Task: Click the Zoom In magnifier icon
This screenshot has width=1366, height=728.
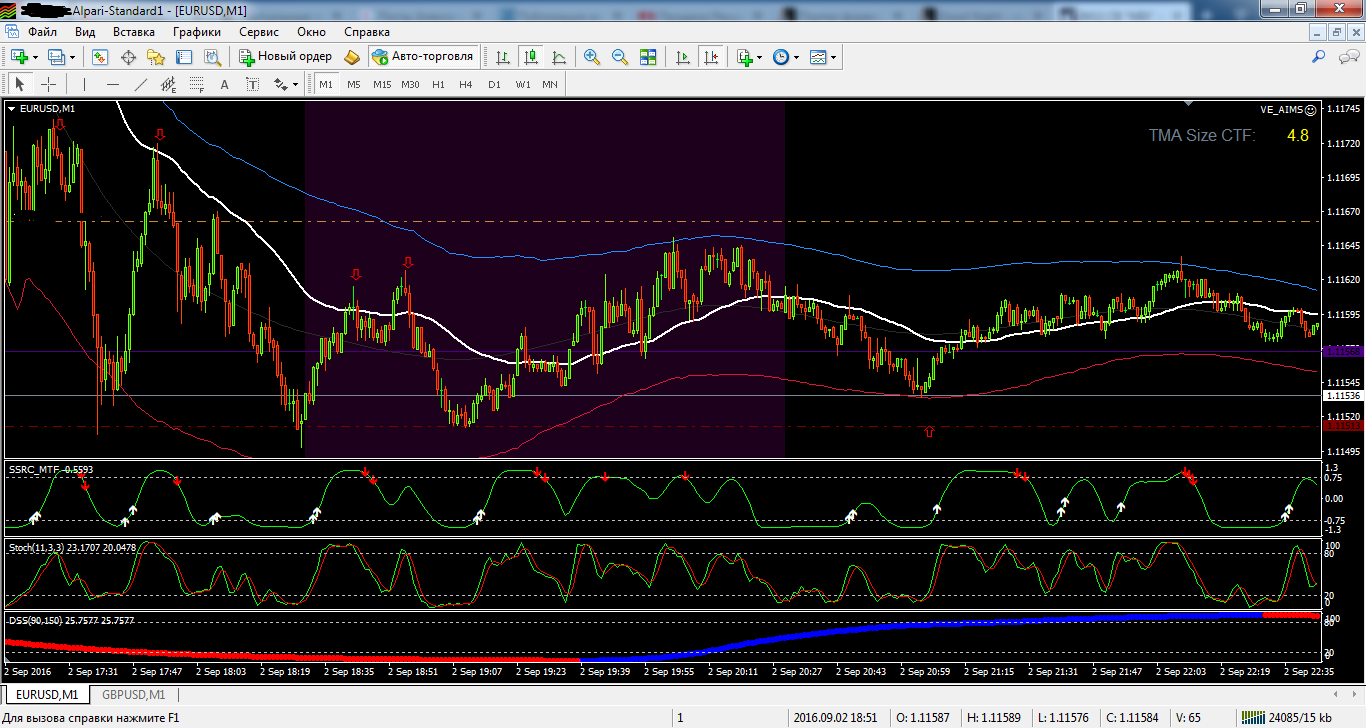Action: [x=592, y=57]
